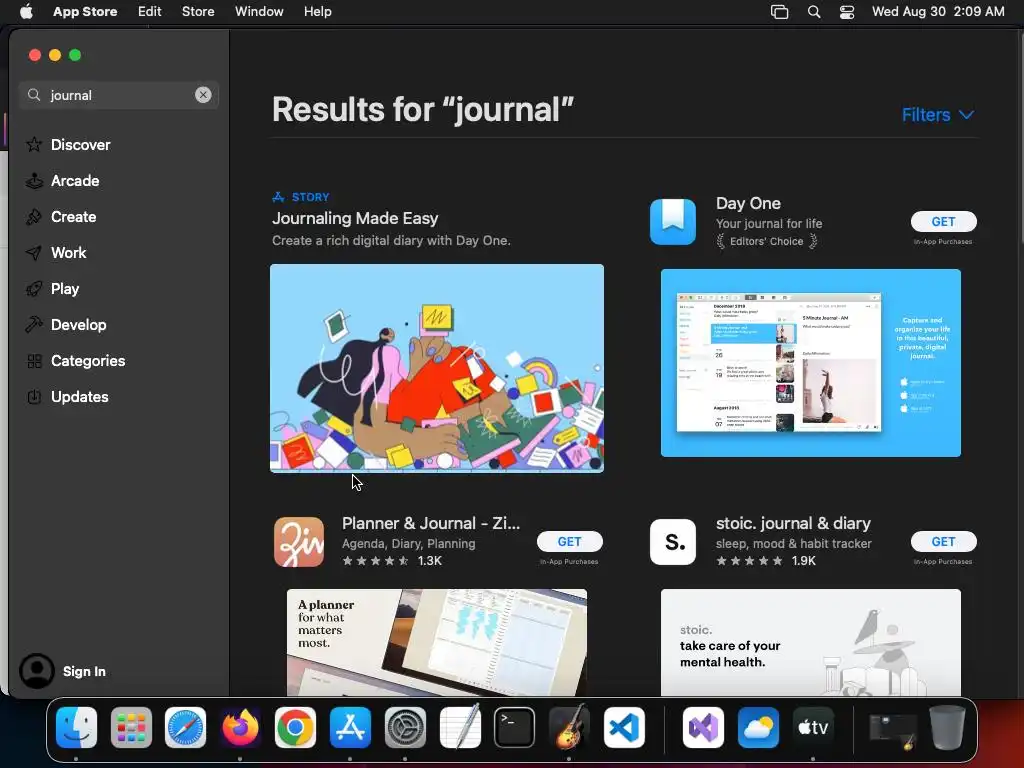Get the stoic. journal & diary app
1024x768 pixels.
click(943, 541)
